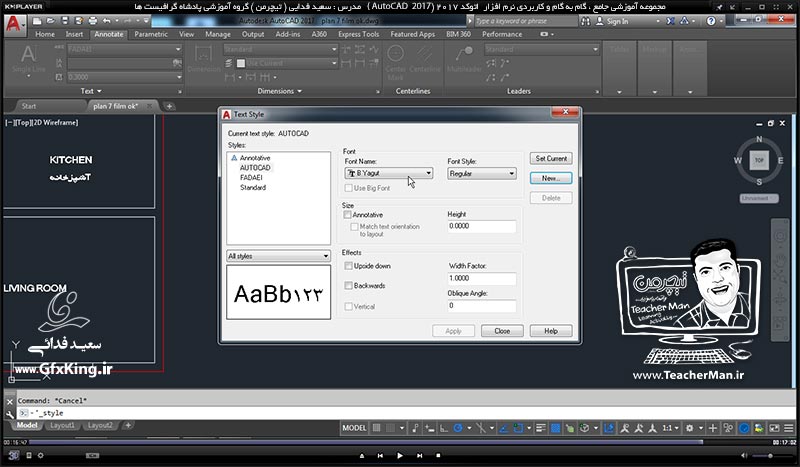Select the Center Mark tool
The width and height of the screenshot is (800, 467).
click(395, 61)
